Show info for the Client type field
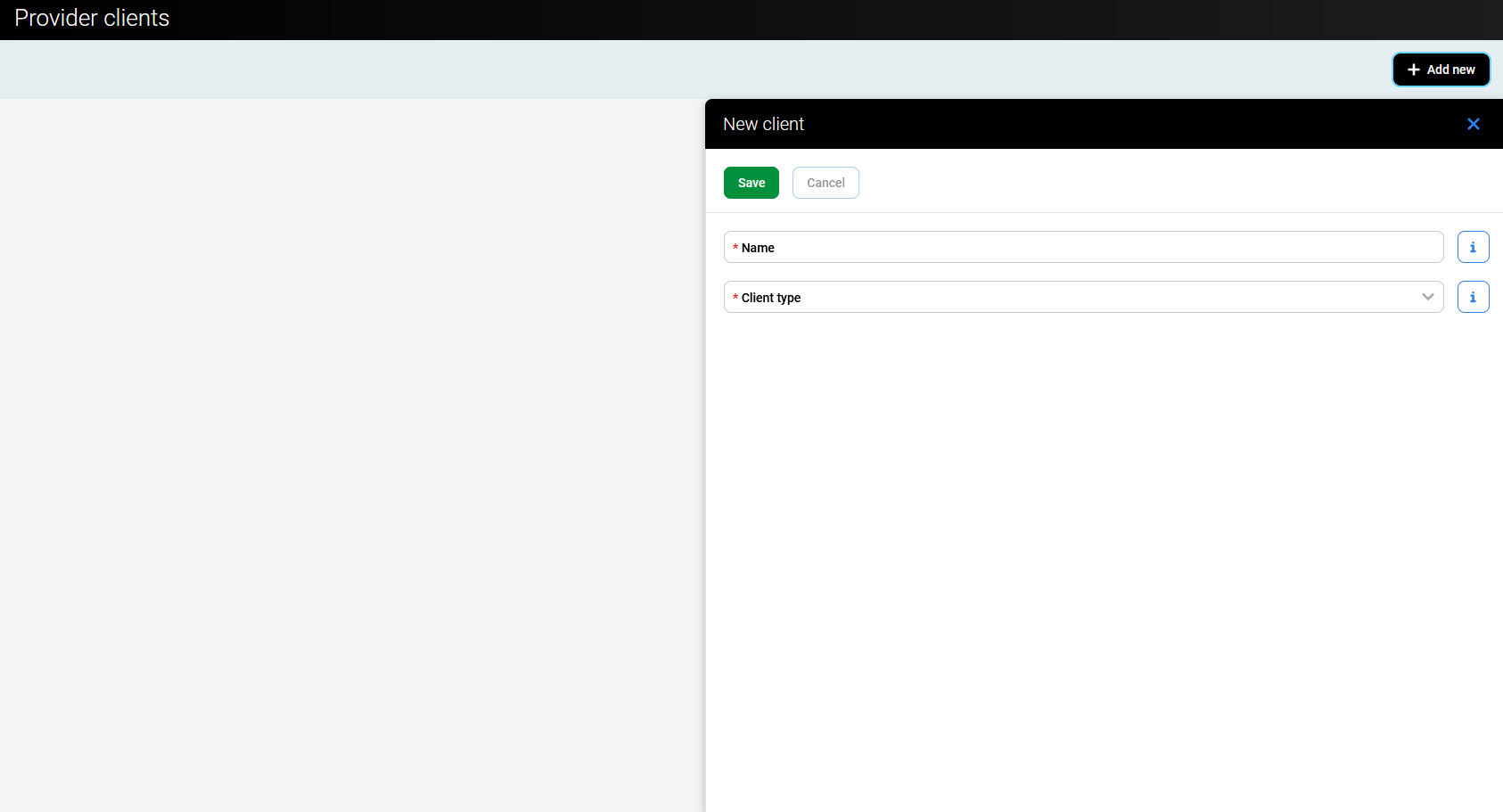The image size is (1503, 812). pos(1473,297)
